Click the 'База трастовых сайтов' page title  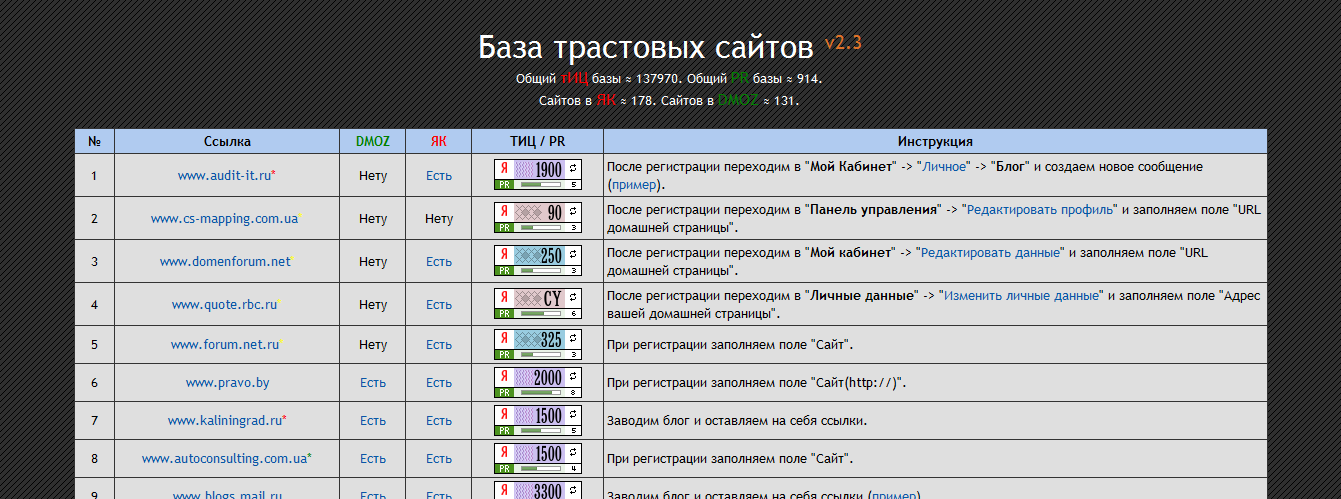click(646, 47)
